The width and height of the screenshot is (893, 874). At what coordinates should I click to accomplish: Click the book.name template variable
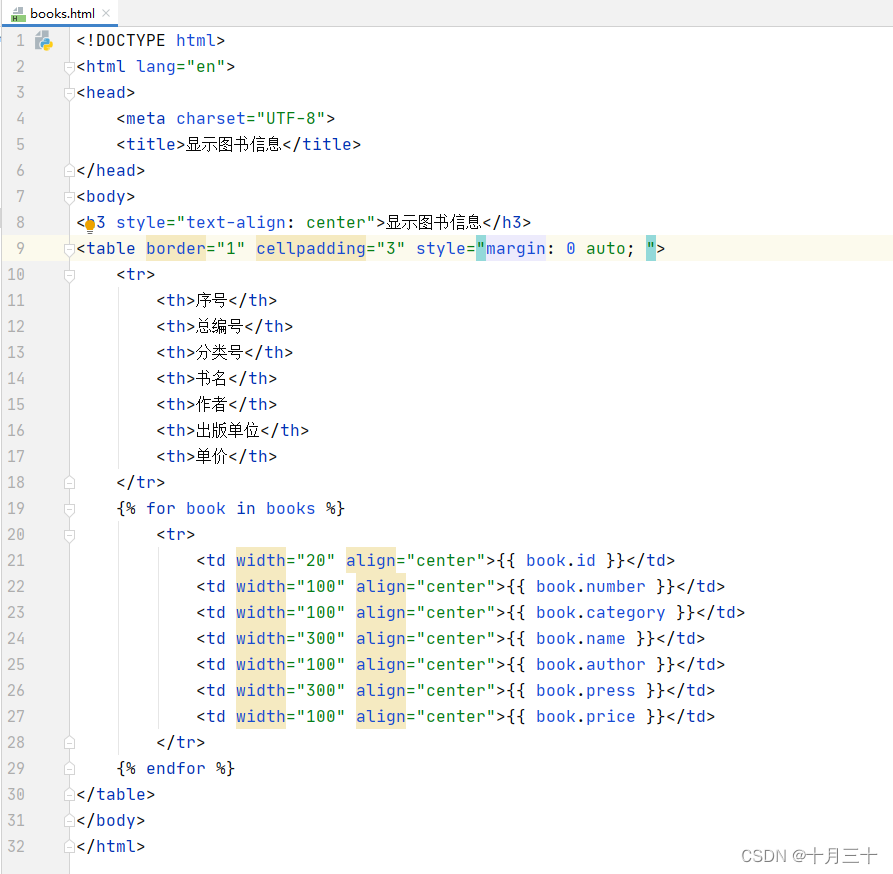(580, 639)
